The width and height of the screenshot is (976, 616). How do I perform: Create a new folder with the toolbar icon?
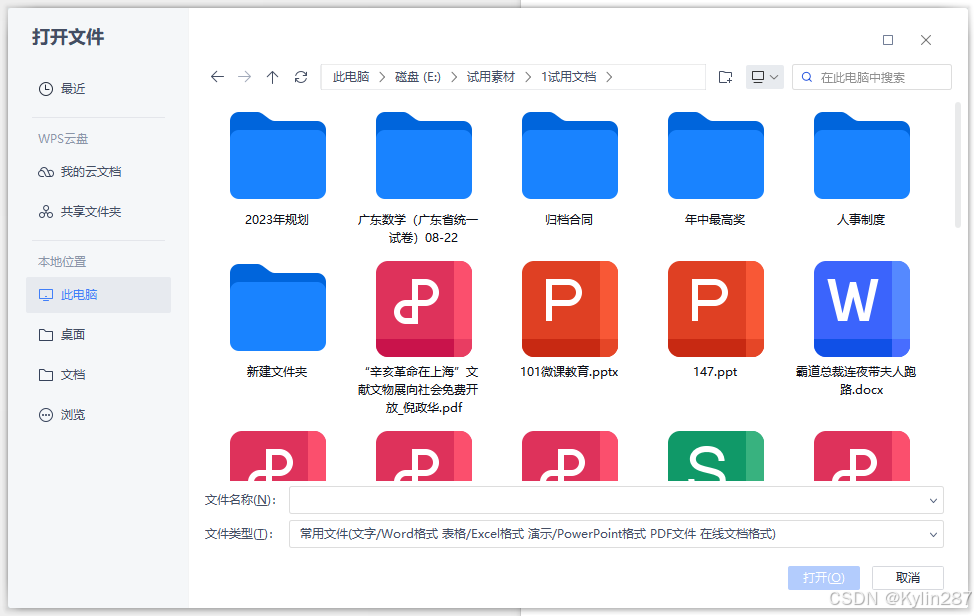725,77
